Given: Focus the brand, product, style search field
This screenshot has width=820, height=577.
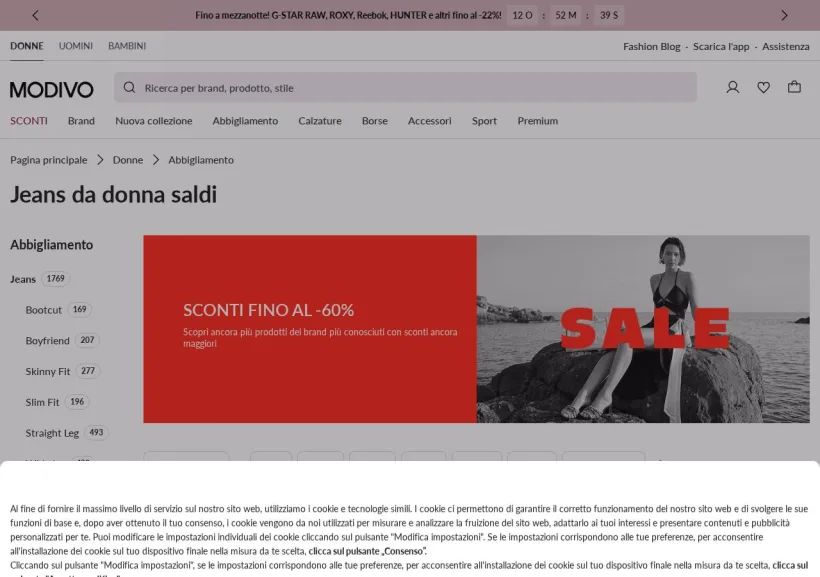Looking at the screenshot, I should (x=405, y=87).
